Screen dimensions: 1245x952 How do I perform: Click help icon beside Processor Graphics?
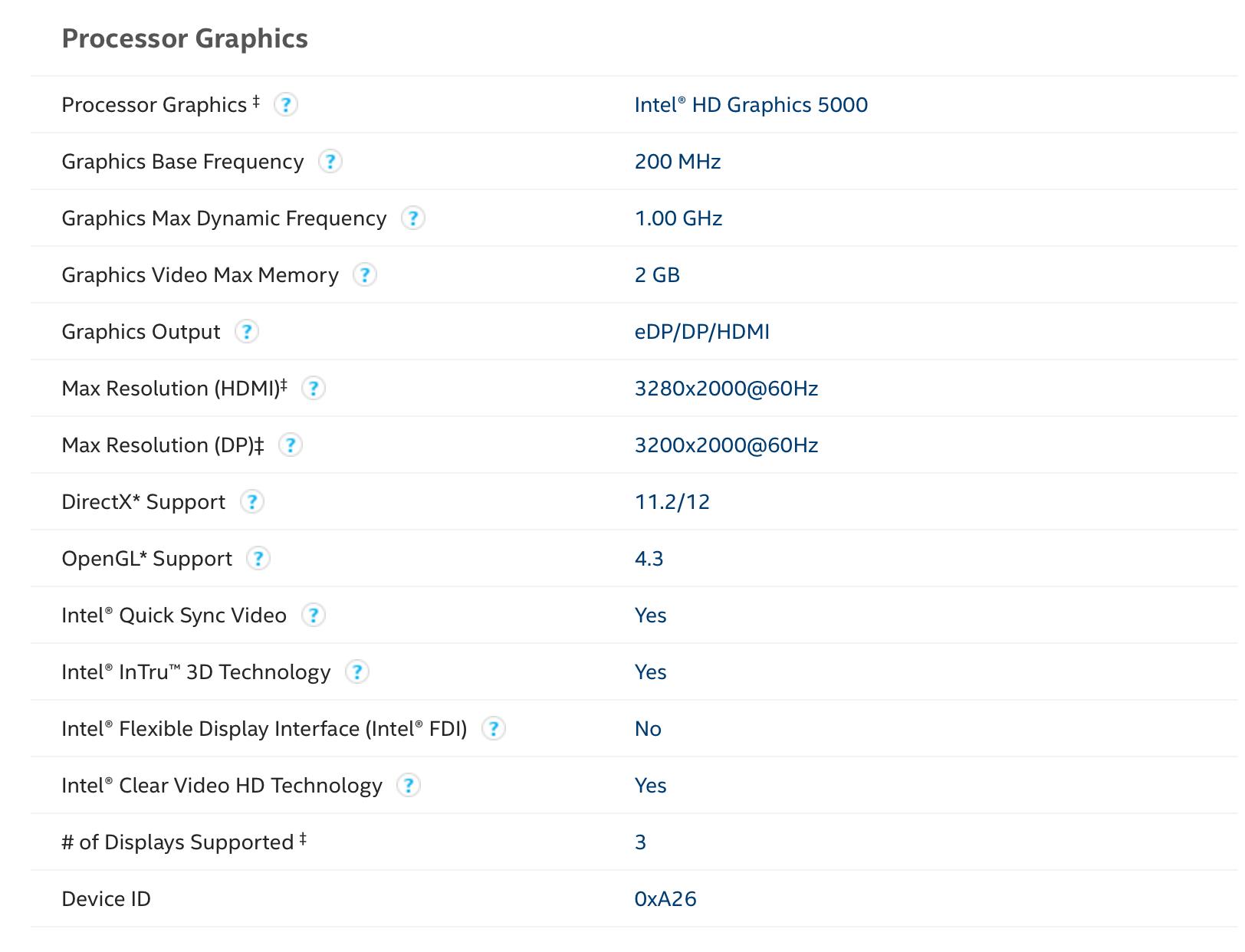[x=286, y=104]
